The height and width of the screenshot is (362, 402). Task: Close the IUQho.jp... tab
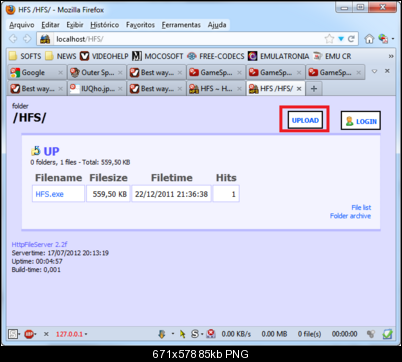(120, 89)
